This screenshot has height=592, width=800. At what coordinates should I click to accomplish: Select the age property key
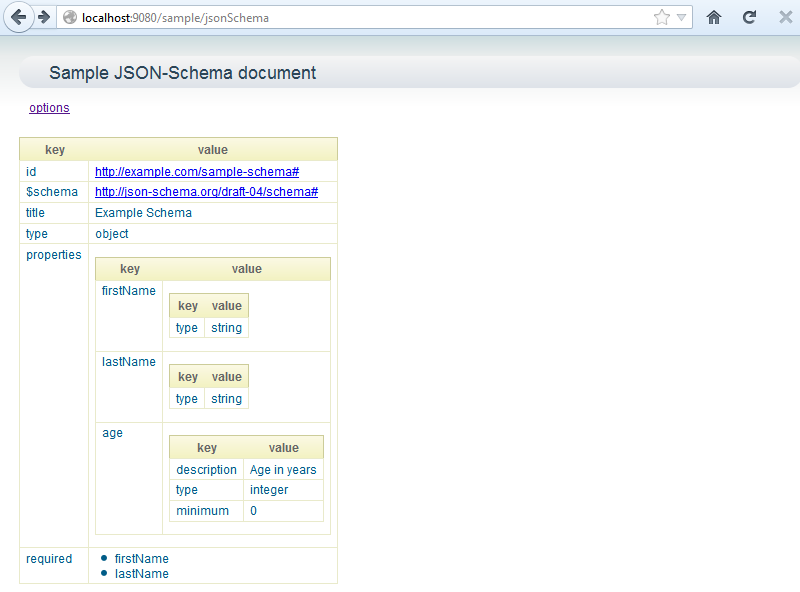click(x=113, y=433)
